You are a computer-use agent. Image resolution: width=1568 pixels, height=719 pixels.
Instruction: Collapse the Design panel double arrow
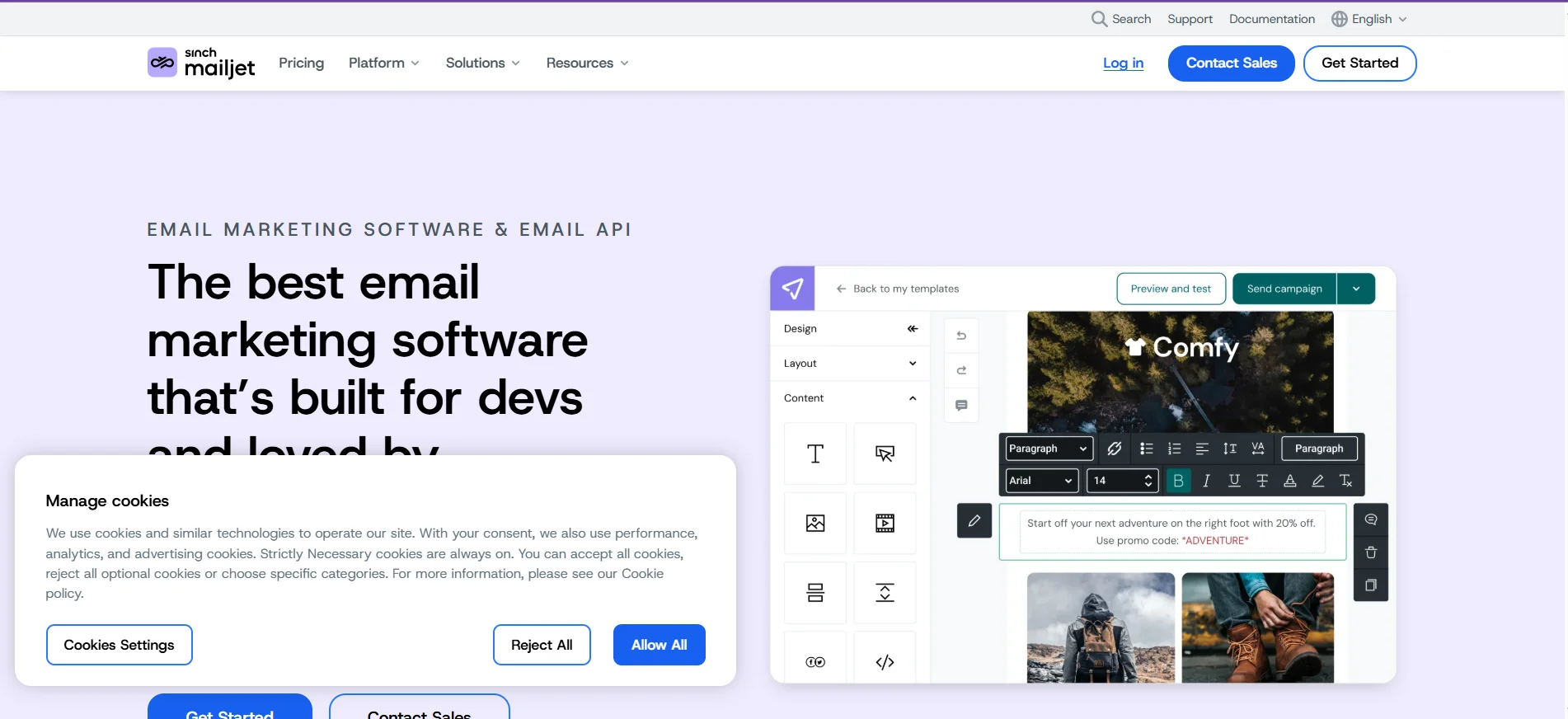[913, 328]
